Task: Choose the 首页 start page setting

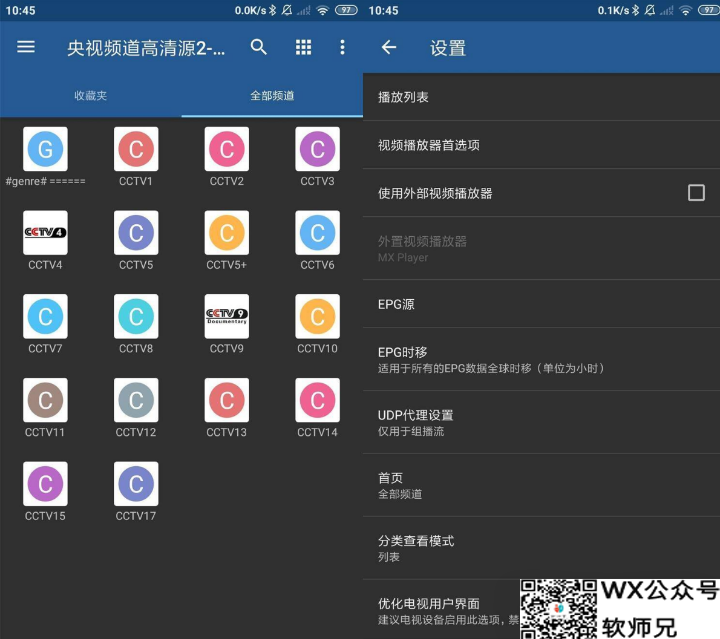Action: tap(541, 485)
